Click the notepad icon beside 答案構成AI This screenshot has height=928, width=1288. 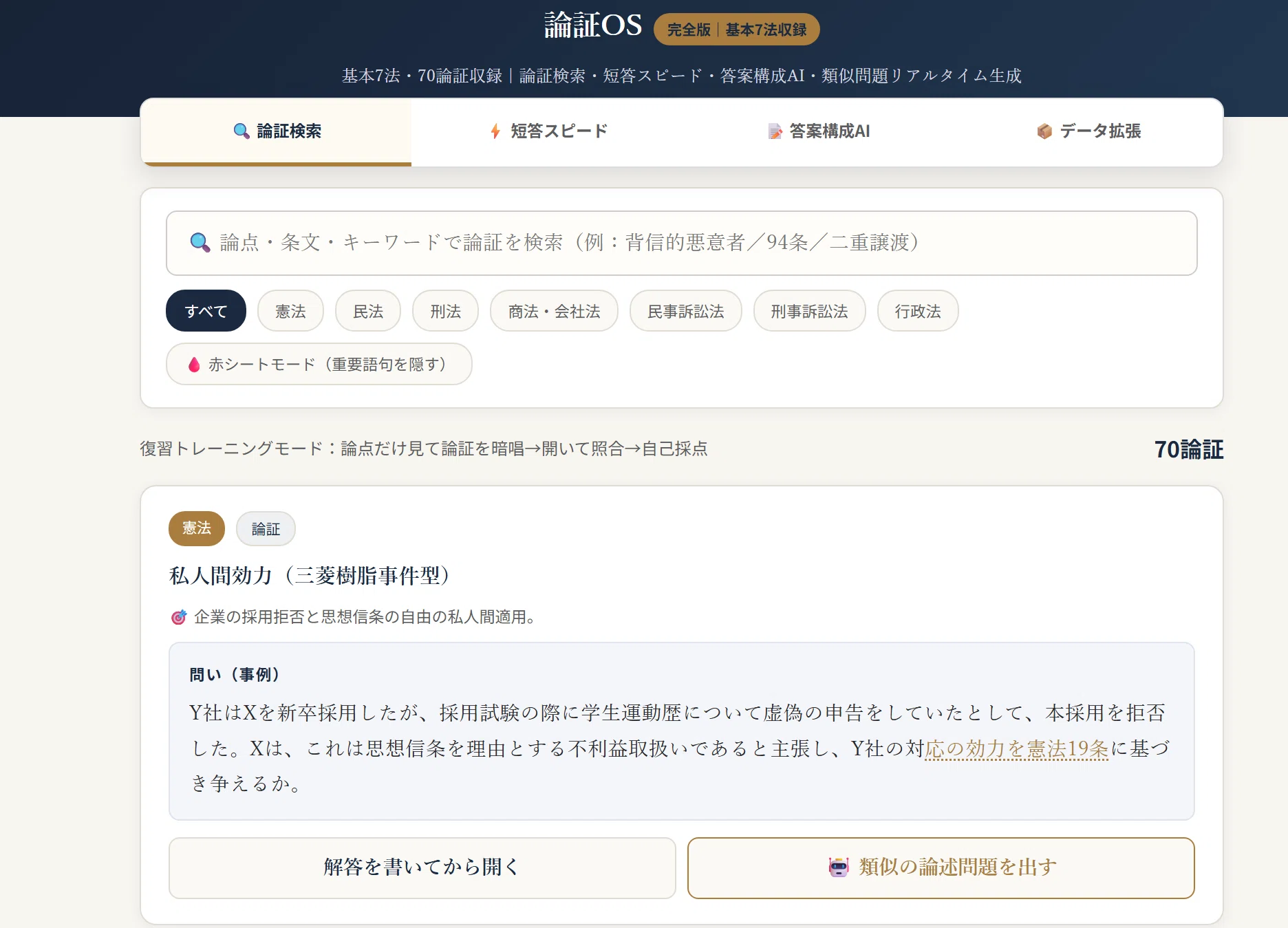775,131
